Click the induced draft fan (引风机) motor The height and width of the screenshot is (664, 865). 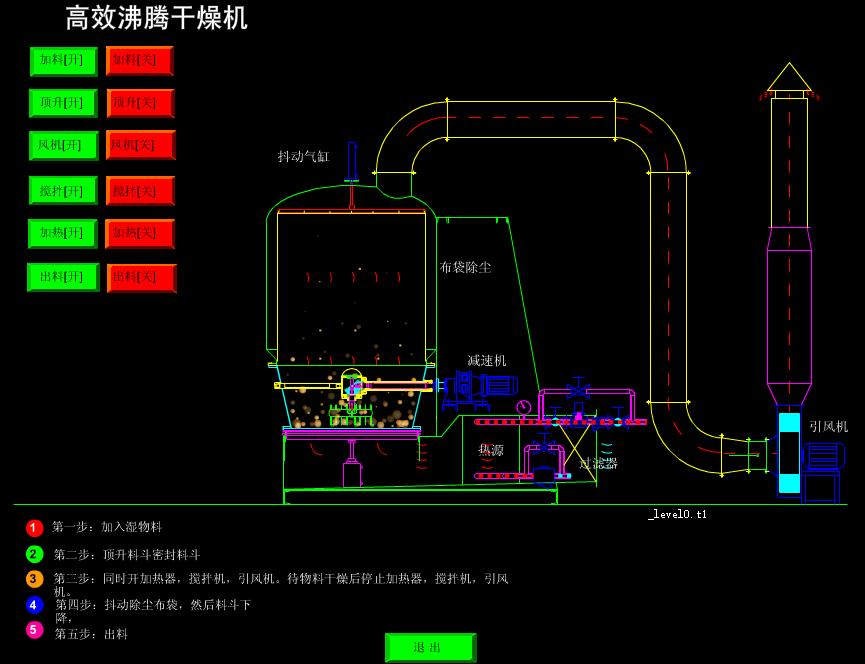pos(823,456)
